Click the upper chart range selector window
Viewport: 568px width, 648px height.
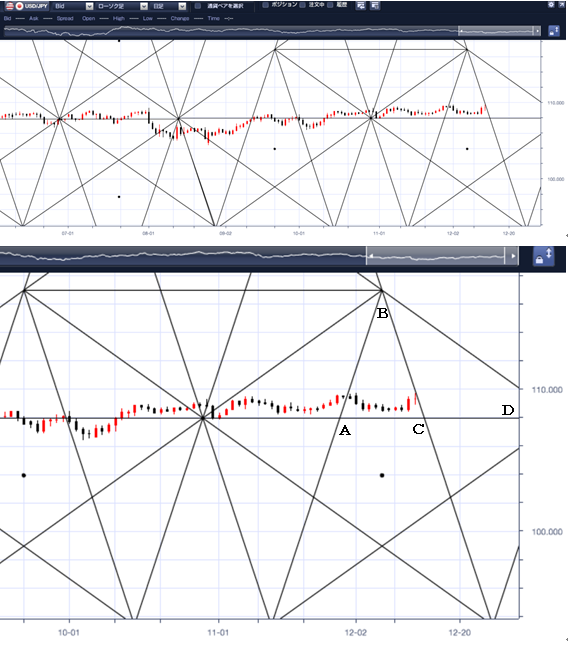pyautogui.click(x=496, y=31)
